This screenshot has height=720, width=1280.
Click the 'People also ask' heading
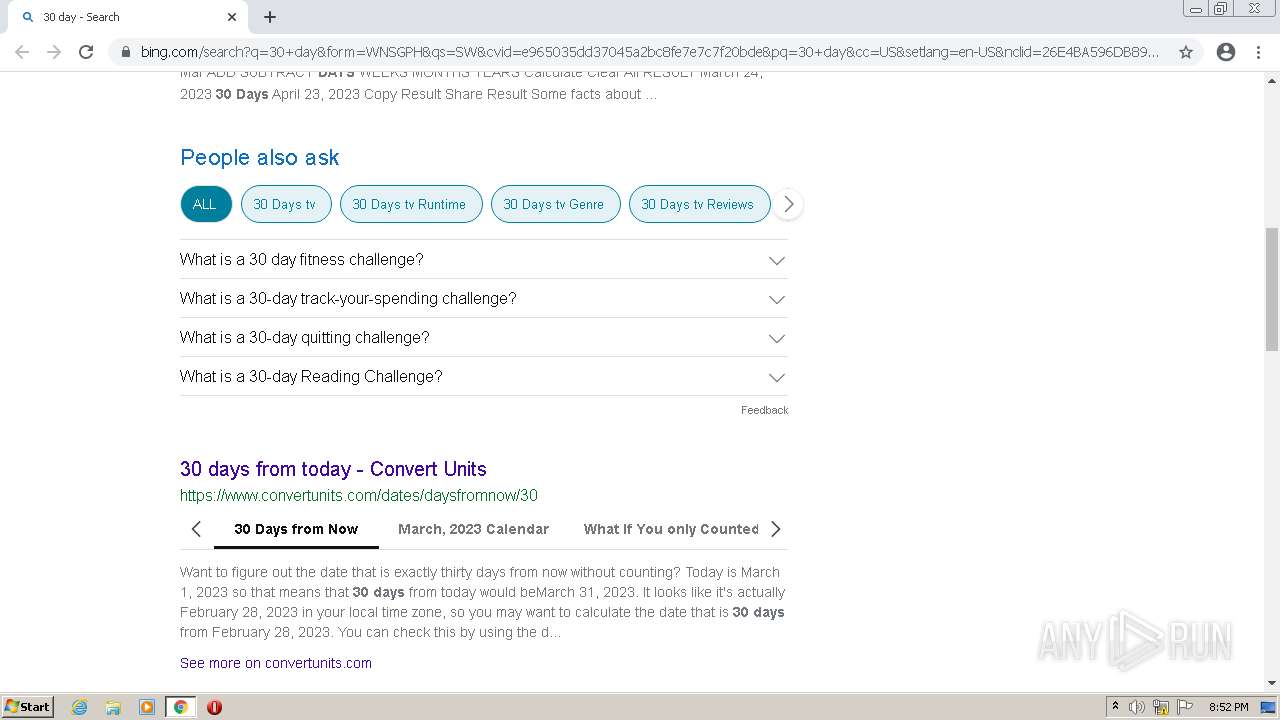click(x=259, y=157)
